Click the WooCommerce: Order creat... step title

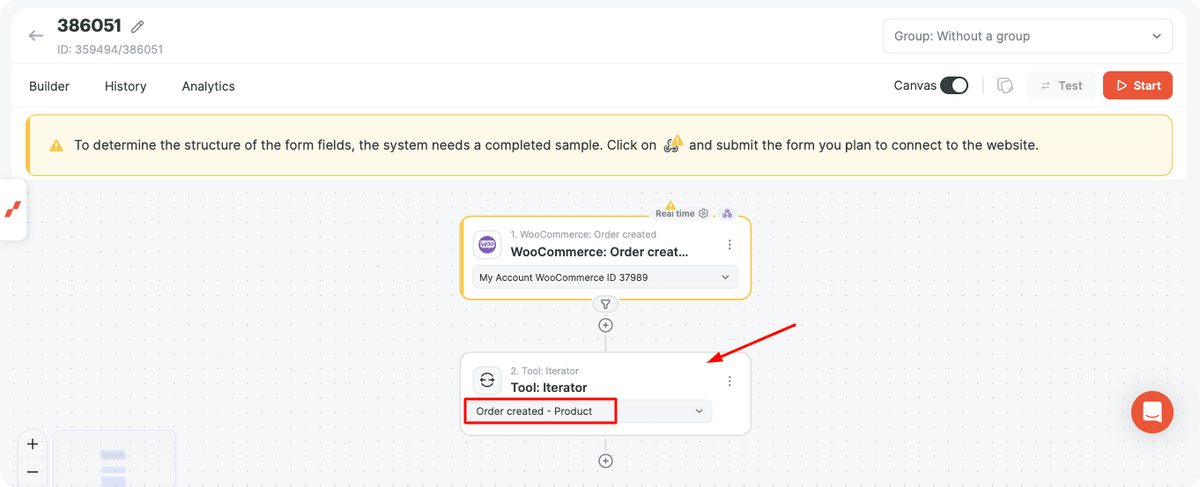click(x=599, y=252)
